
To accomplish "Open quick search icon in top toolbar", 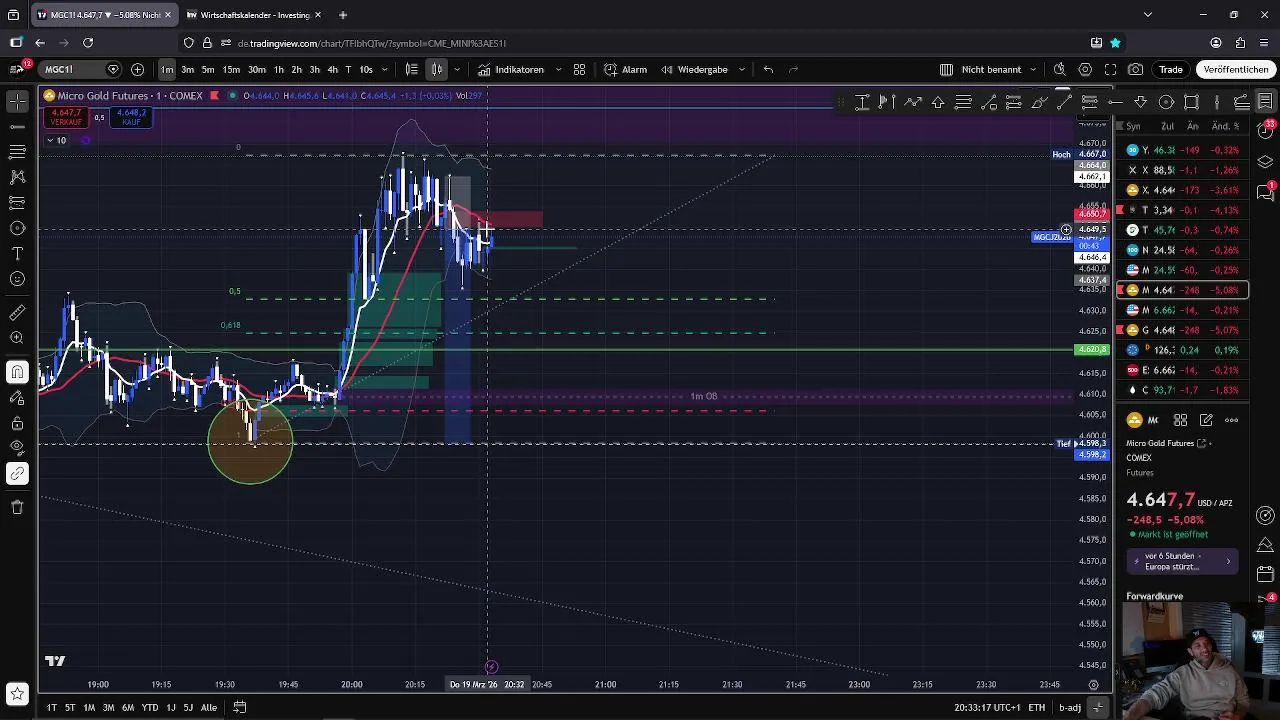I will (1060, 69).
